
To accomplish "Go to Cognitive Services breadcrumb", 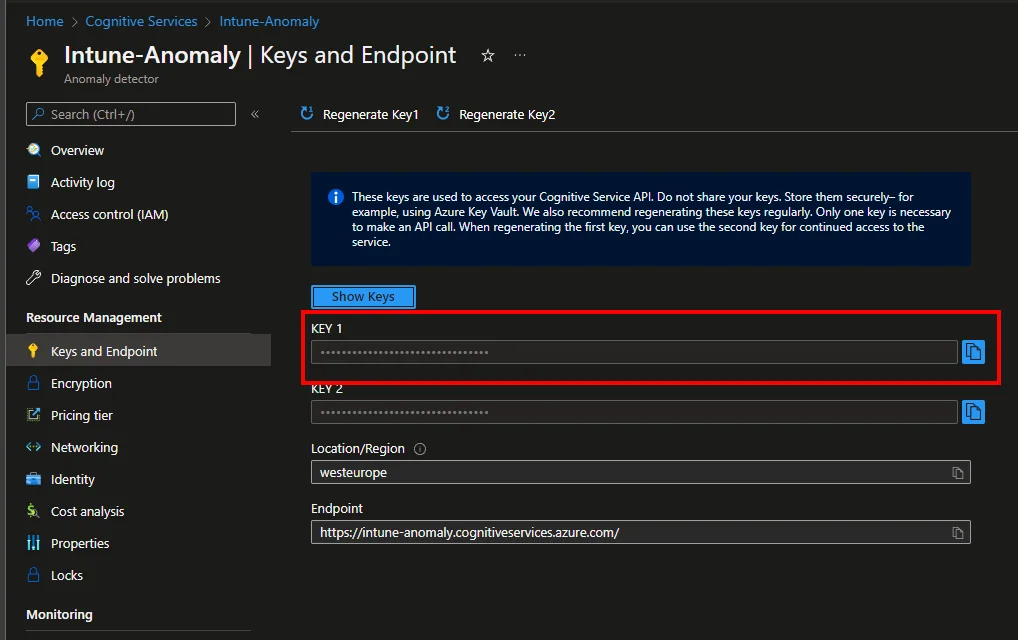I will coord(141,21).
